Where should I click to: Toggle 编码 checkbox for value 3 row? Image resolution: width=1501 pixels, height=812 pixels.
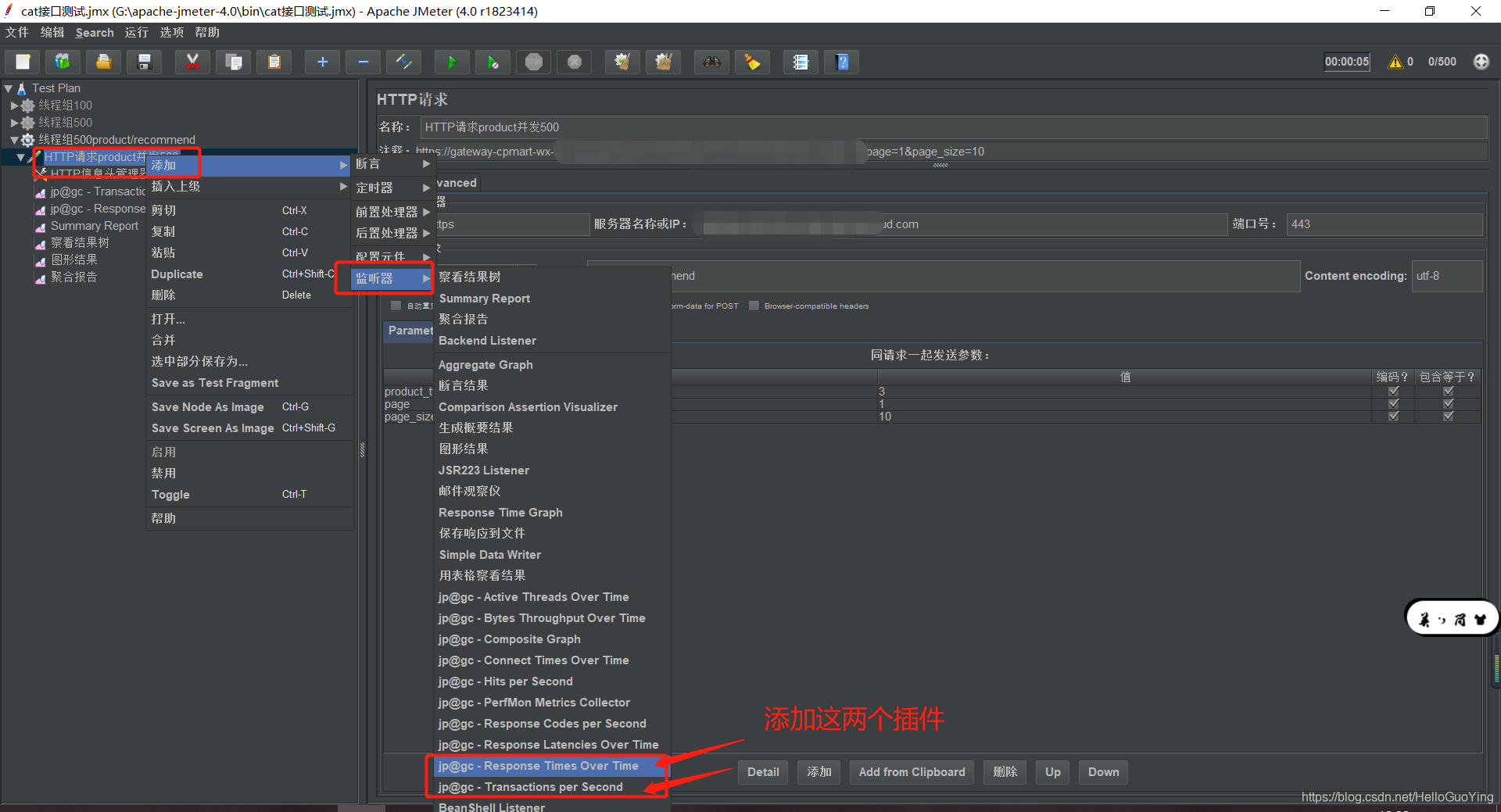[x=1394, y=392]
